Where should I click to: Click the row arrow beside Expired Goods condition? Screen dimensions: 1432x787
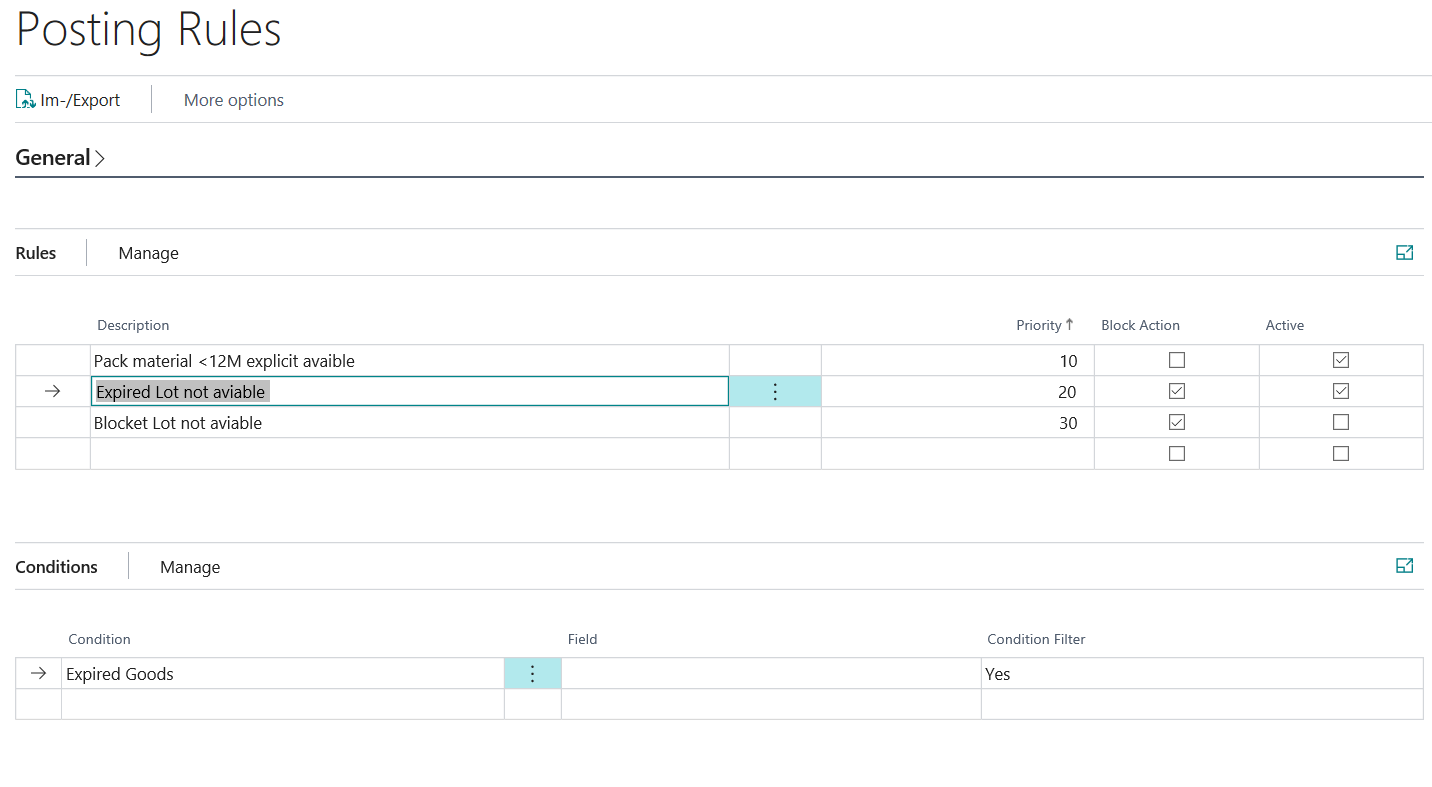point(39,674)
